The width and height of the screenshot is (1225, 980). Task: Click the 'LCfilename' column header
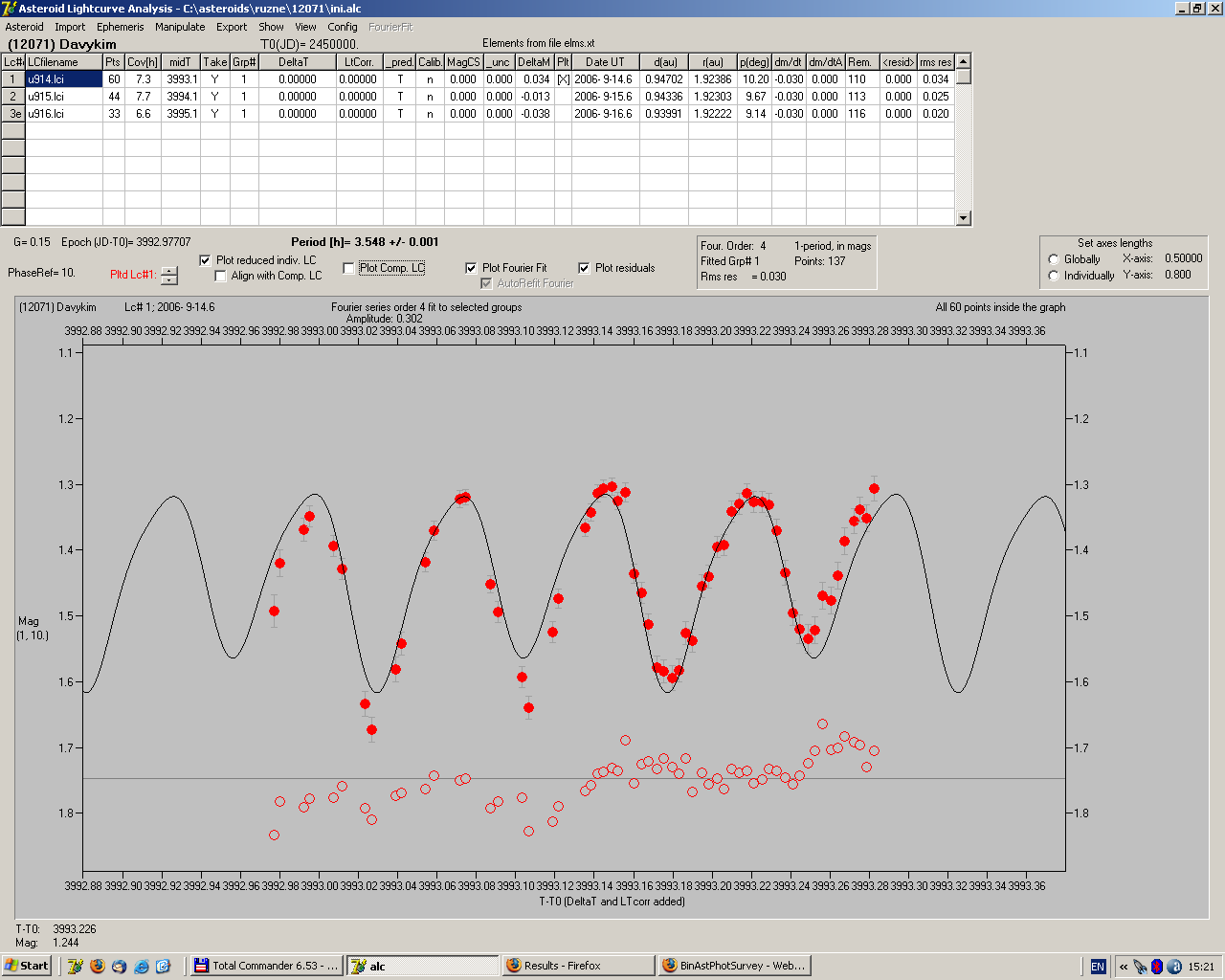pos(64,62)
